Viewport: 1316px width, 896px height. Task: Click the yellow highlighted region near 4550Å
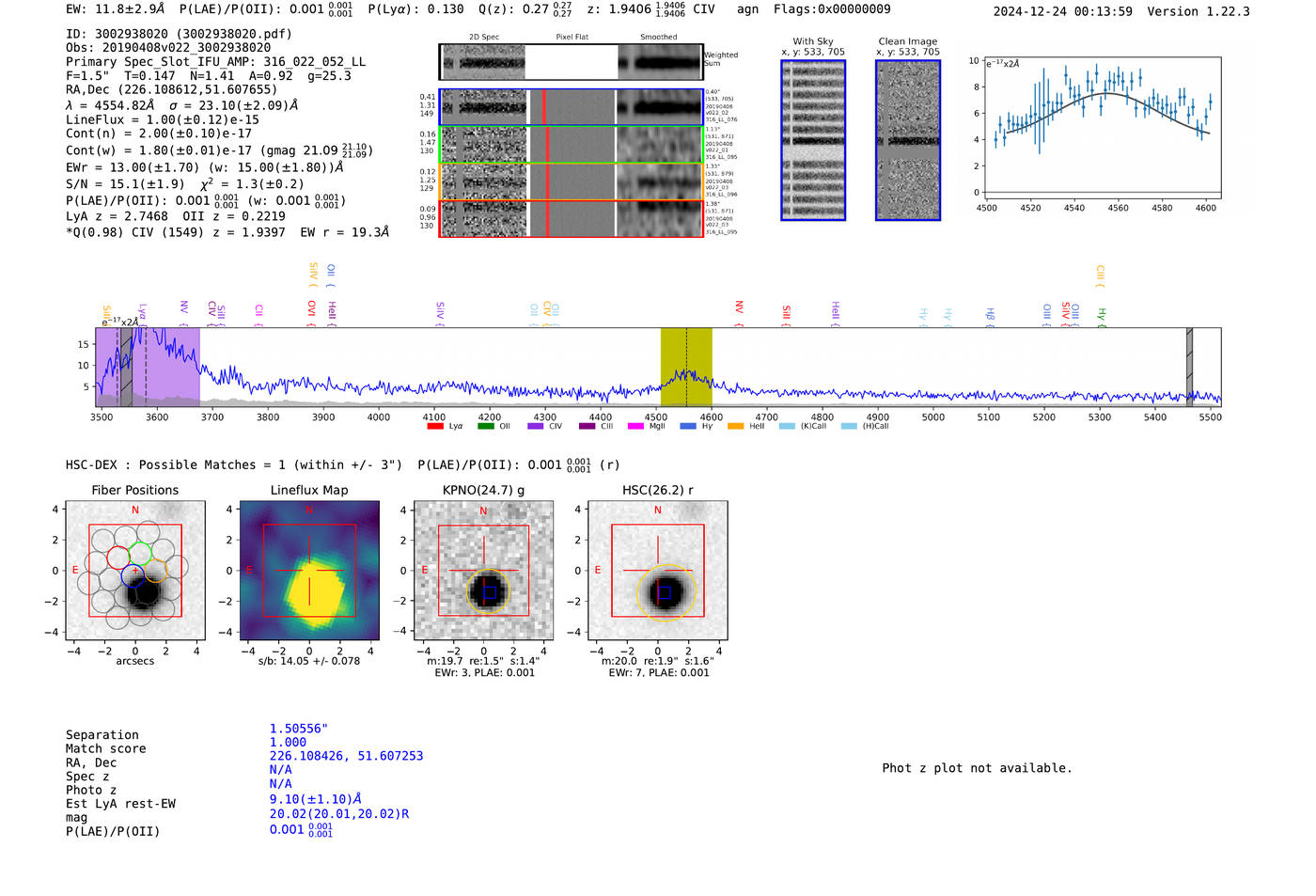686,367
